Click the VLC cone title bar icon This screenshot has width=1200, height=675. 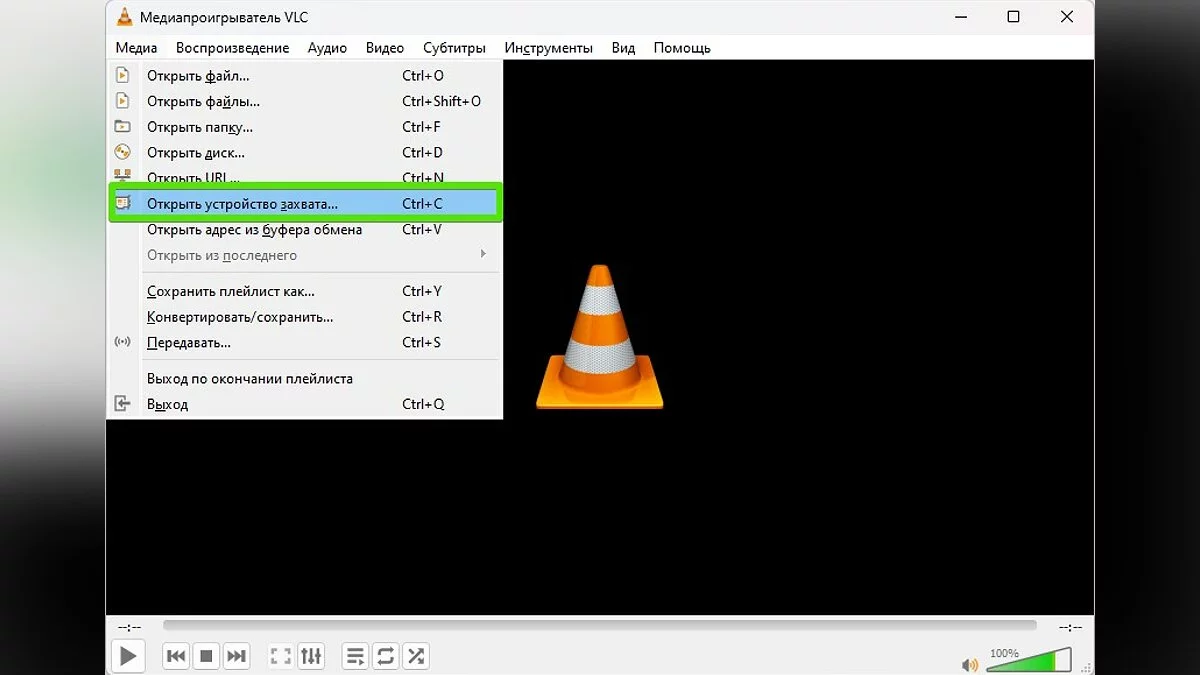(x=124, y=16)
